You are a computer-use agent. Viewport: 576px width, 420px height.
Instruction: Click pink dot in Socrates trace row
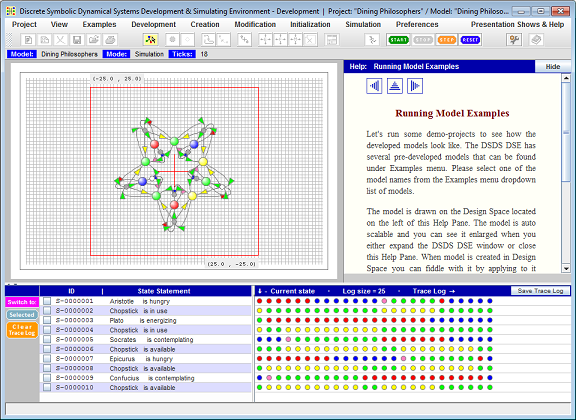(288, 339)
